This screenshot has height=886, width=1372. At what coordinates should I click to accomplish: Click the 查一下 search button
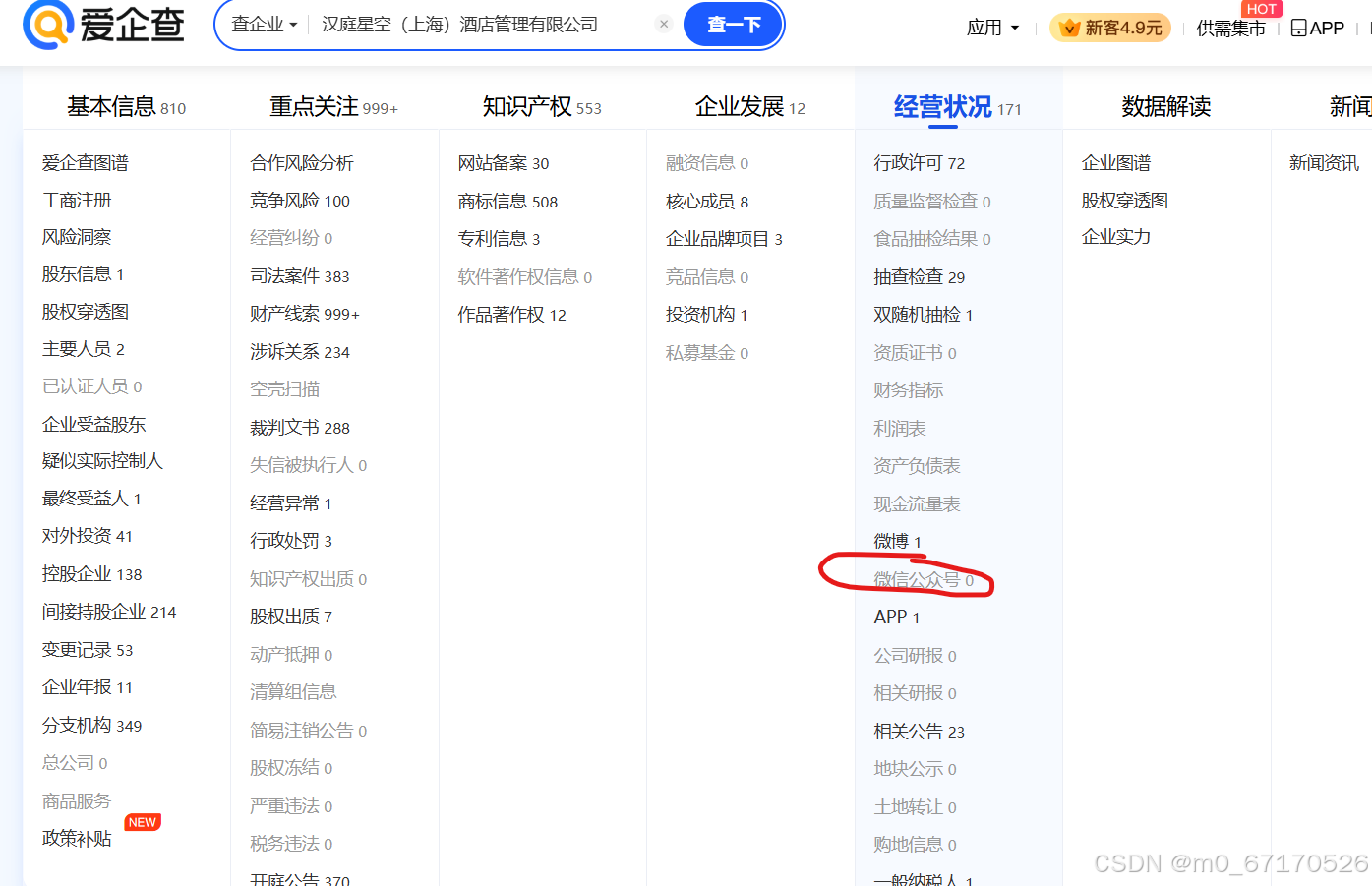tap(734, 25)
